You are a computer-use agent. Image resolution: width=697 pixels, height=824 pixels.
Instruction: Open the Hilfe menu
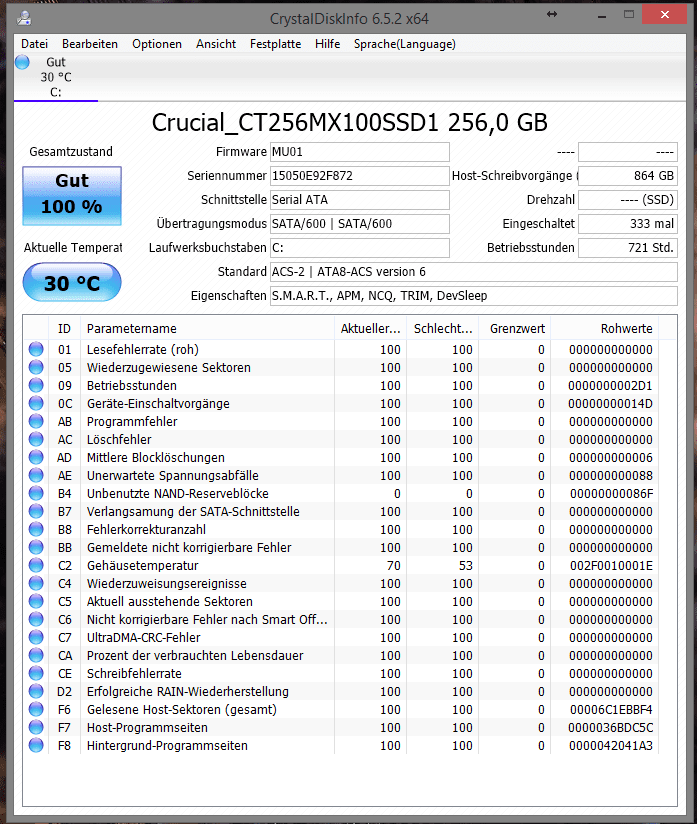coord(327,44)
